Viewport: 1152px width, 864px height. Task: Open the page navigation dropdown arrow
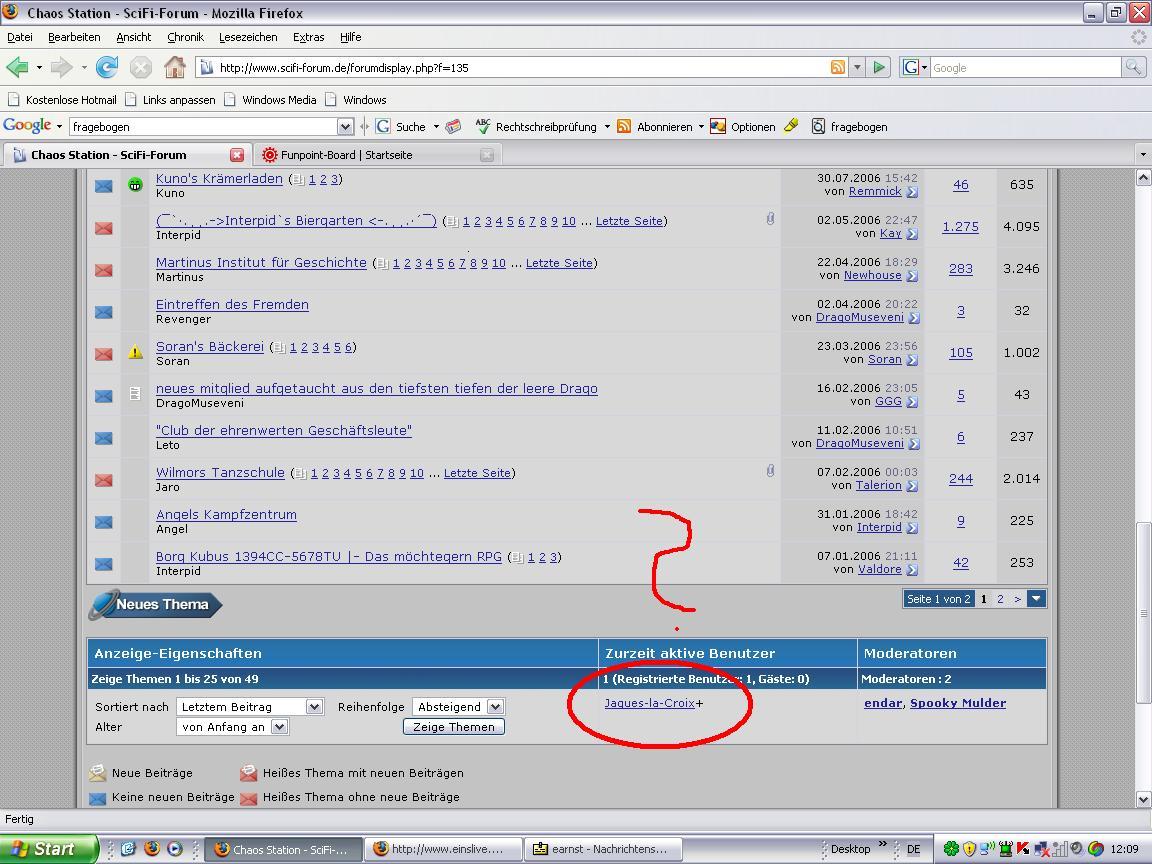(x=1036, y=599)
